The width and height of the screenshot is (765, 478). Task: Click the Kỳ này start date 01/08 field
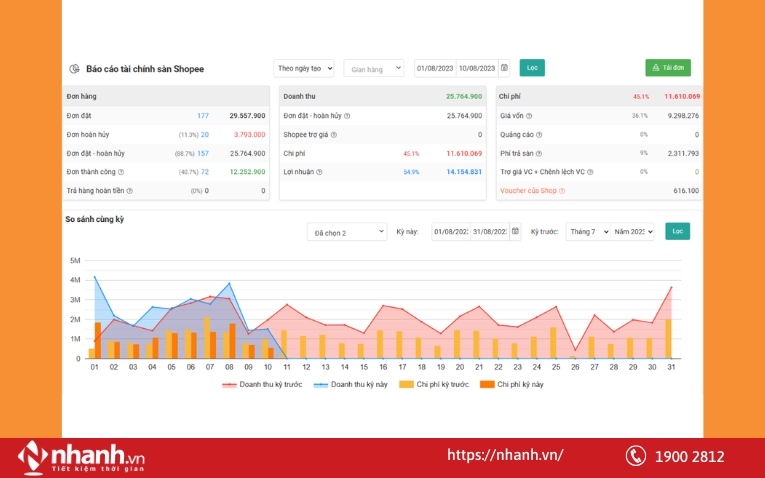click(451, 231)
